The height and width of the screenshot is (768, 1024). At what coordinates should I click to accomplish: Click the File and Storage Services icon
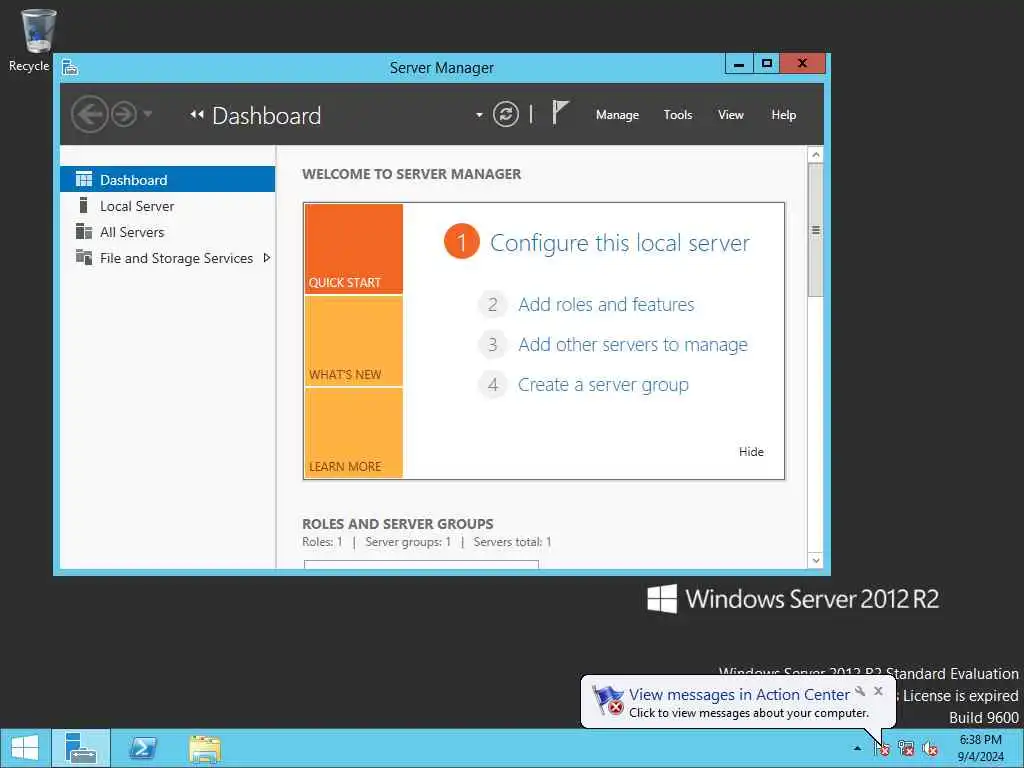click(x=84, y=257)
